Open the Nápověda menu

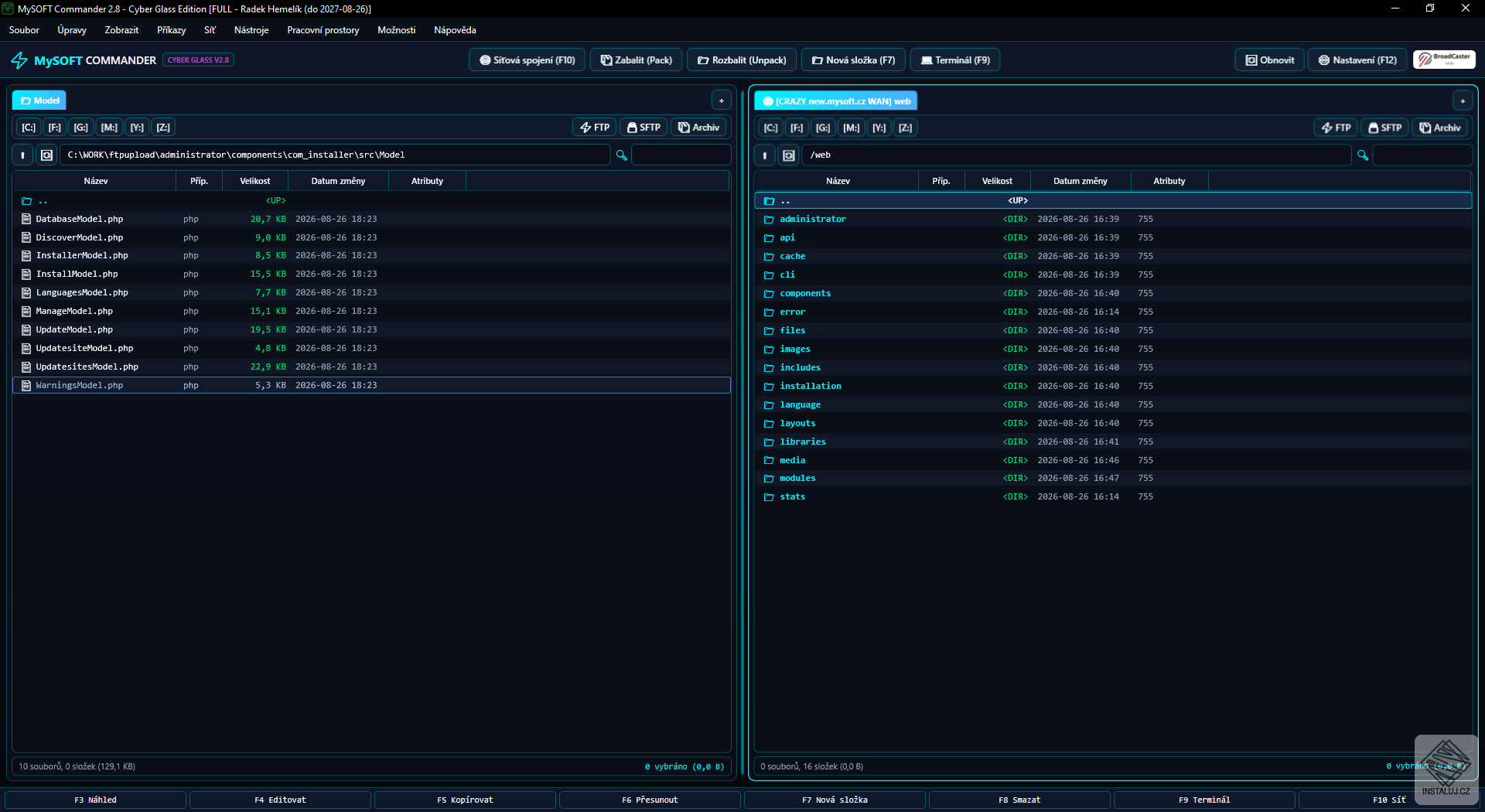455,30
